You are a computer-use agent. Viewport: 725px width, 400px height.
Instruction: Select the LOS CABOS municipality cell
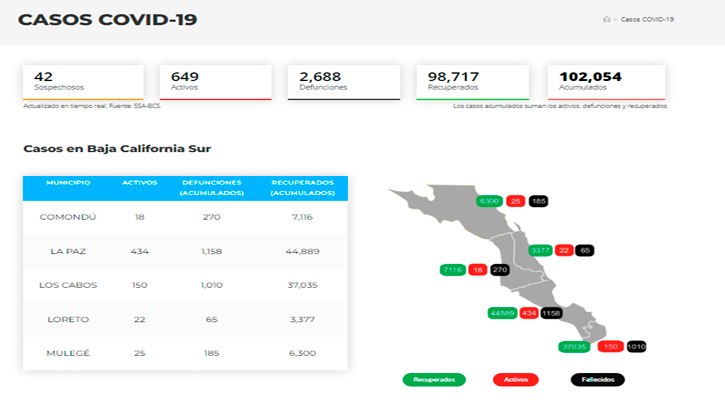coord(68,285)
